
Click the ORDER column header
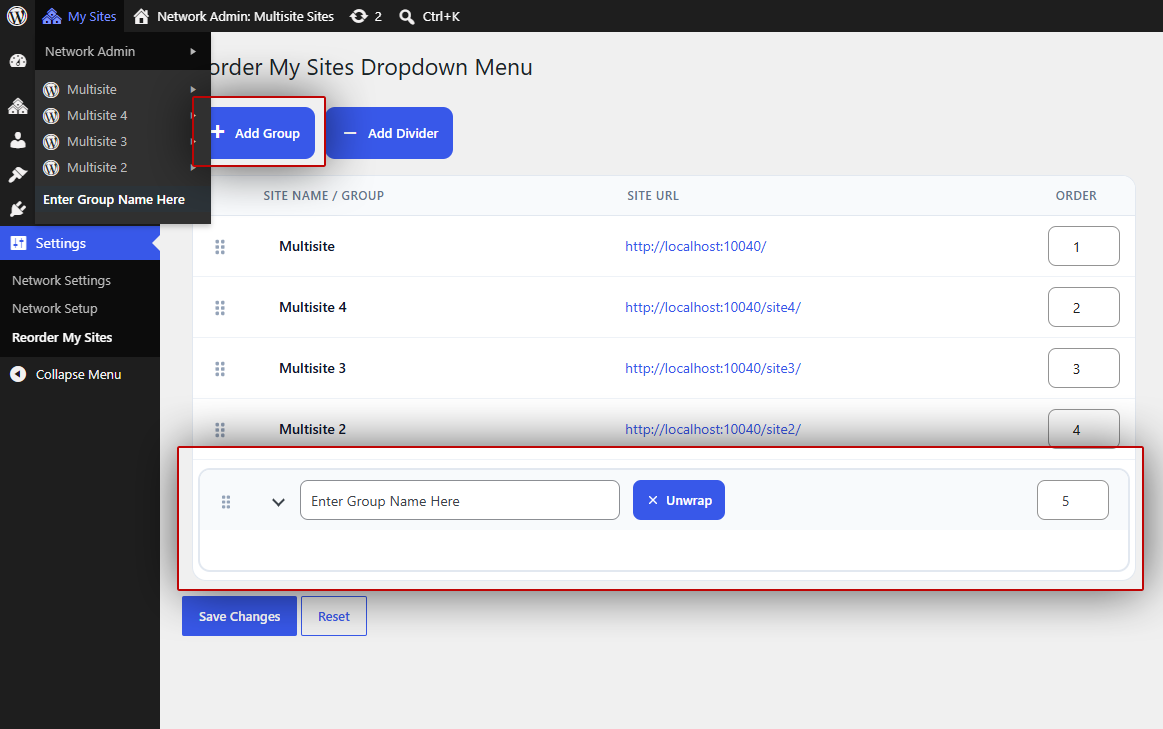click(1076, 196)
